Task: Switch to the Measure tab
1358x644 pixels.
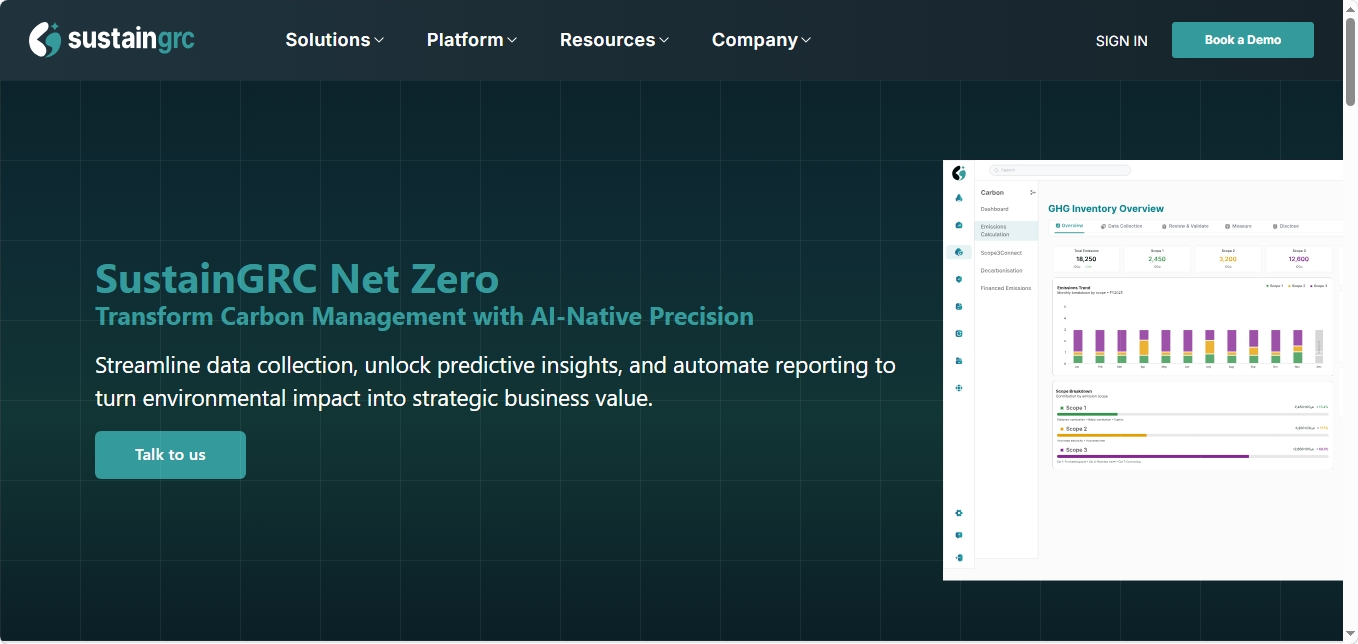Action: pos(1238,226)
